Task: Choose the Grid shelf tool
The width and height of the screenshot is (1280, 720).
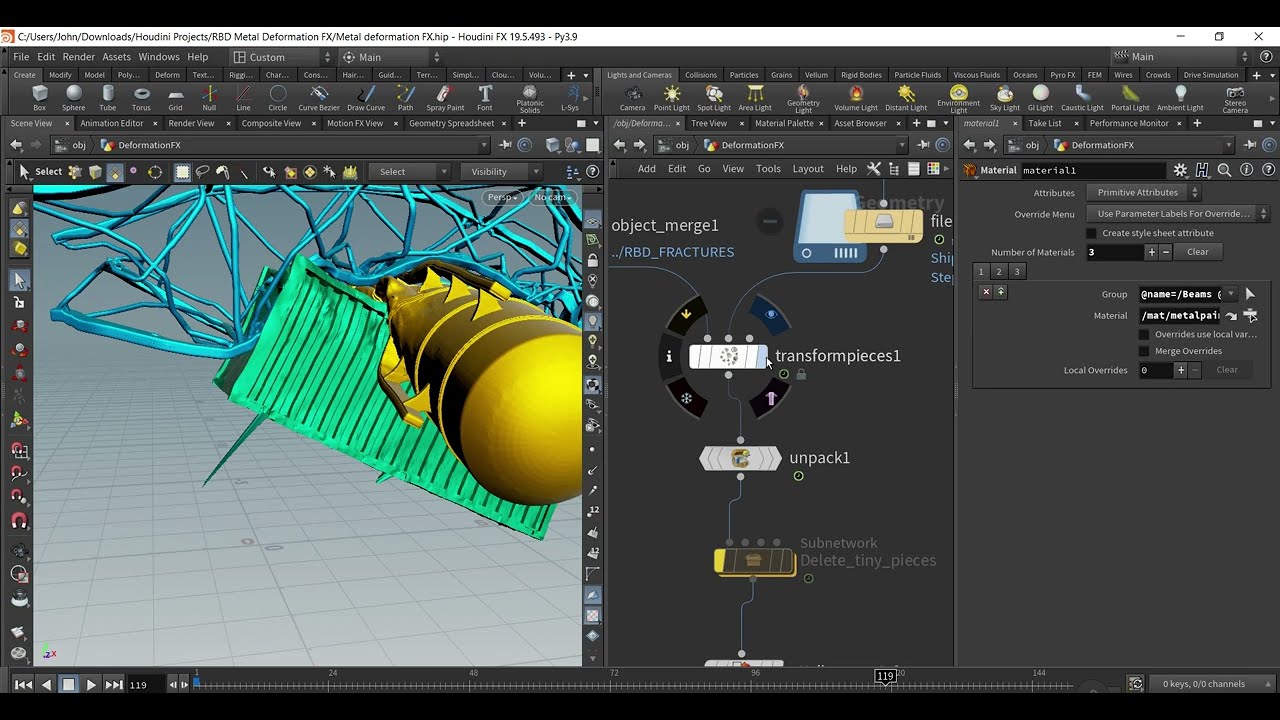Action: click(x=175, y=98)
